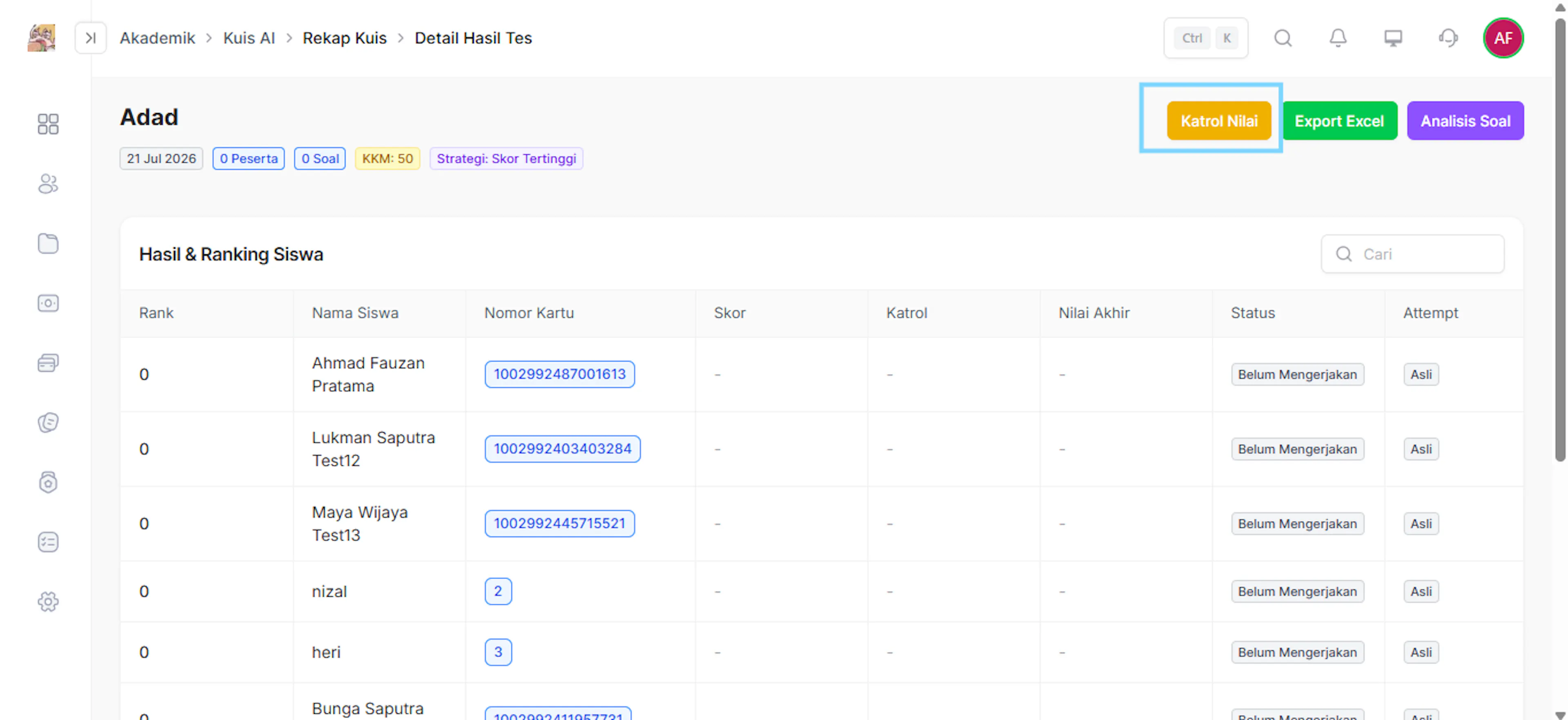Click the KKM: 50 badge
This screenshot has height=720, width=1568.
pos(388,158)
